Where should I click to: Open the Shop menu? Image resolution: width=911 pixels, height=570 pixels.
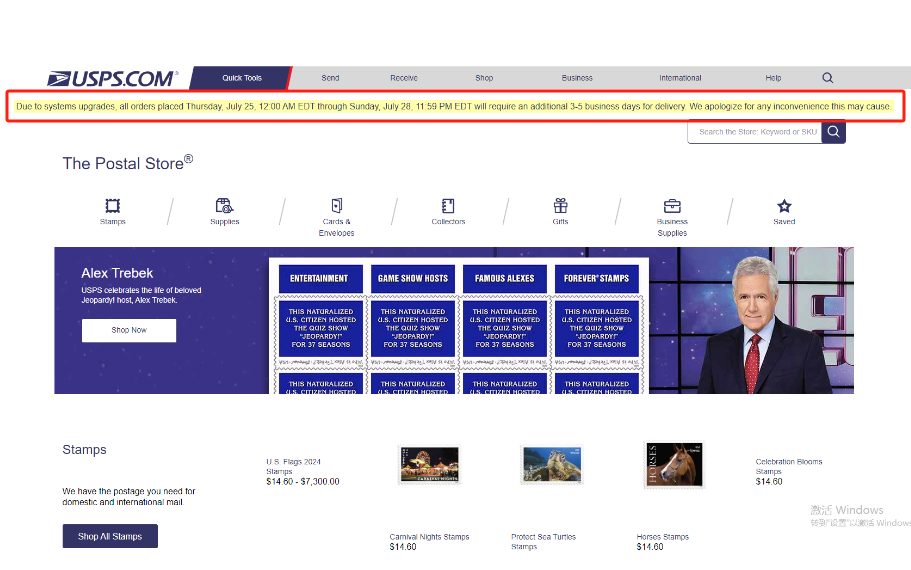point(484,78)
